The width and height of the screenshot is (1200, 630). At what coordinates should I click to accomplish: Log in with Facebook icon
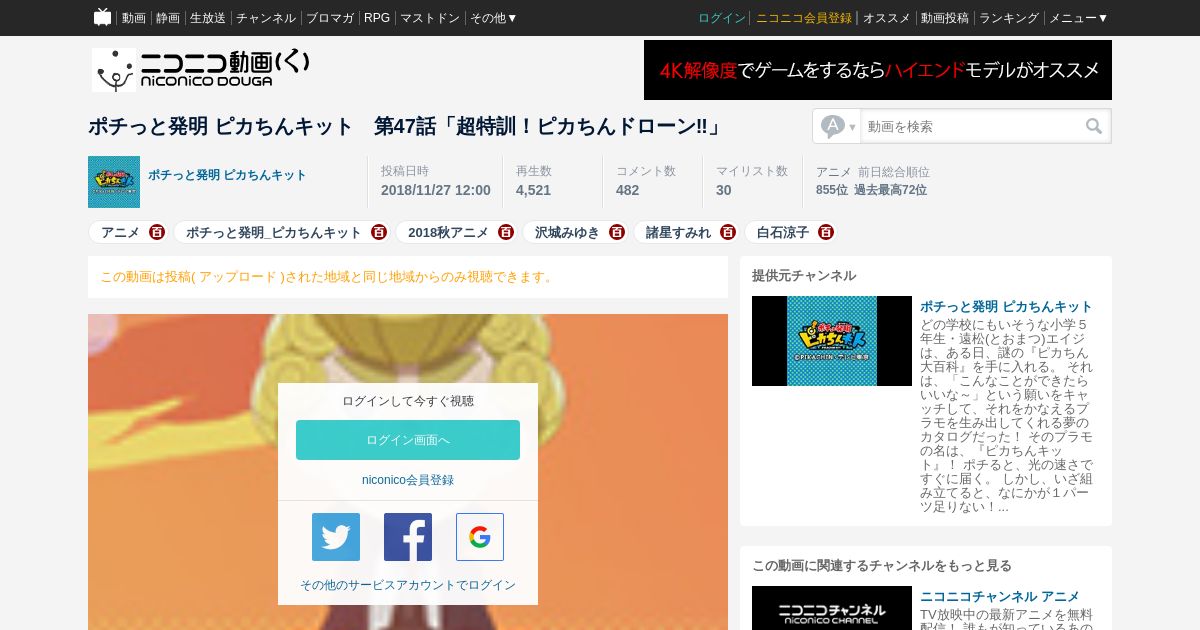click(x=408, y=537)
